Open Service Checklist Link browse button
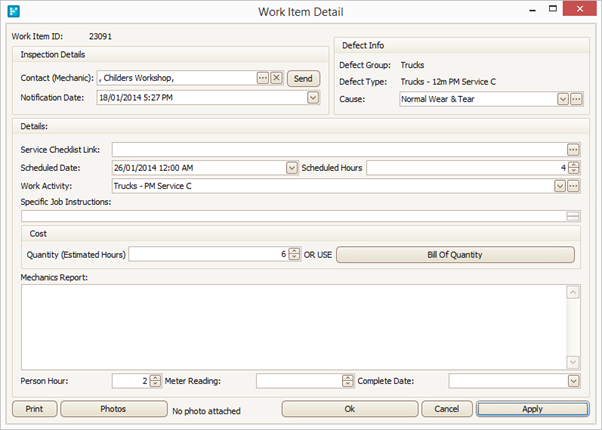The width and height of the screenshot is (602, 430). (573, 149)
